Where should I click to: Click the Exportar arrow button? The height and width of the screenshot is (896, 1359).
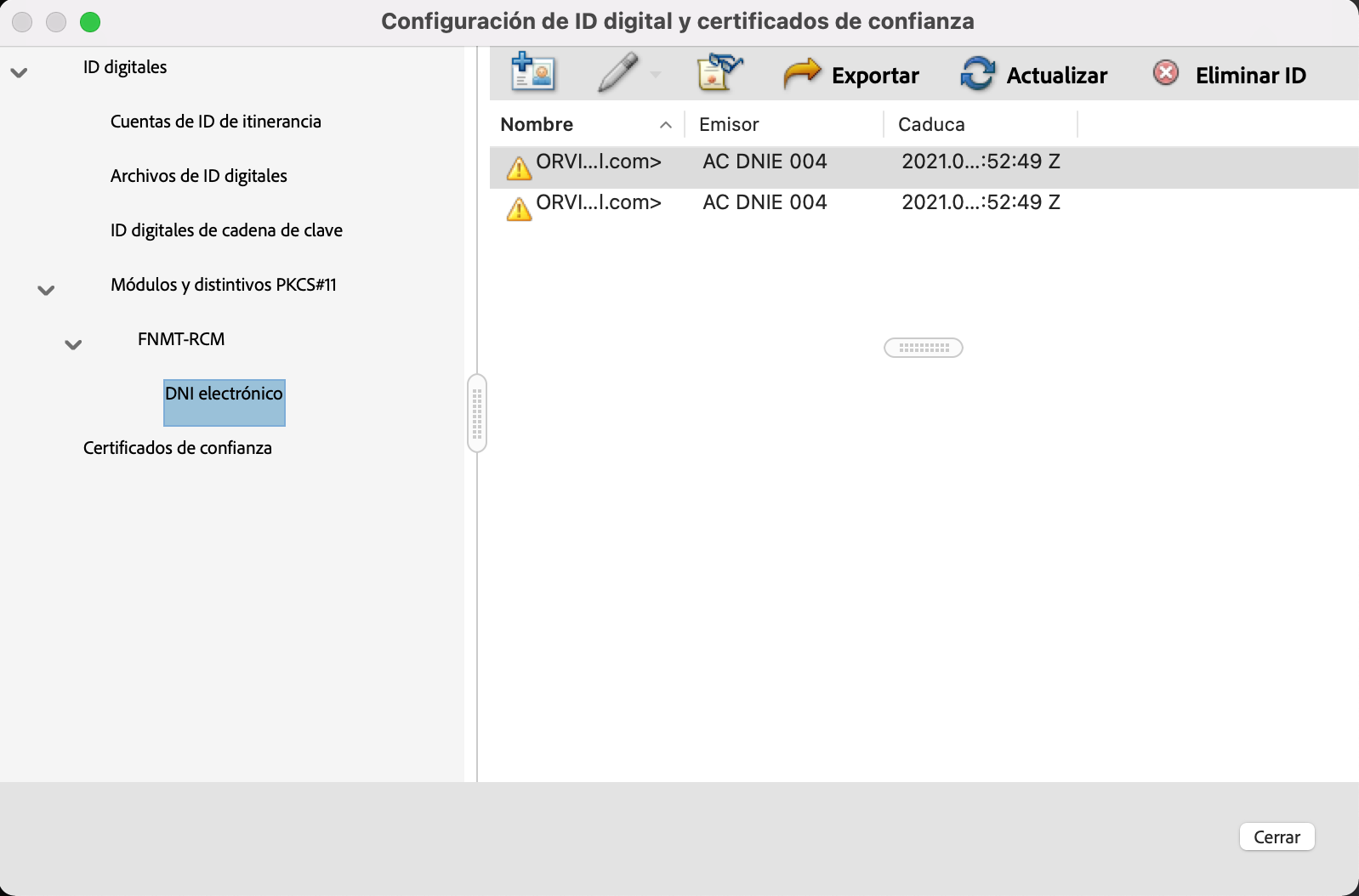coord(851,75)
